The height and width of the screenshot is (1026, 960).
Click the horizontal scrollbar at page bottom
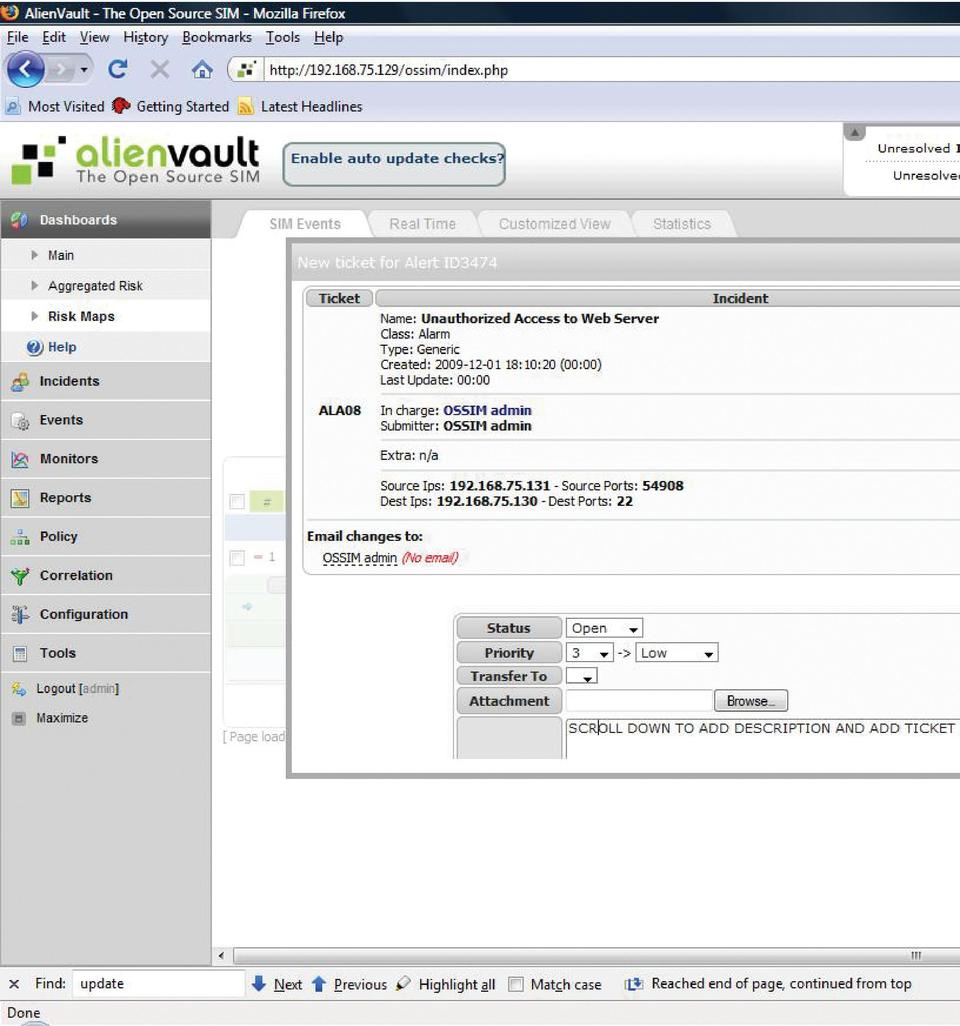580,956
